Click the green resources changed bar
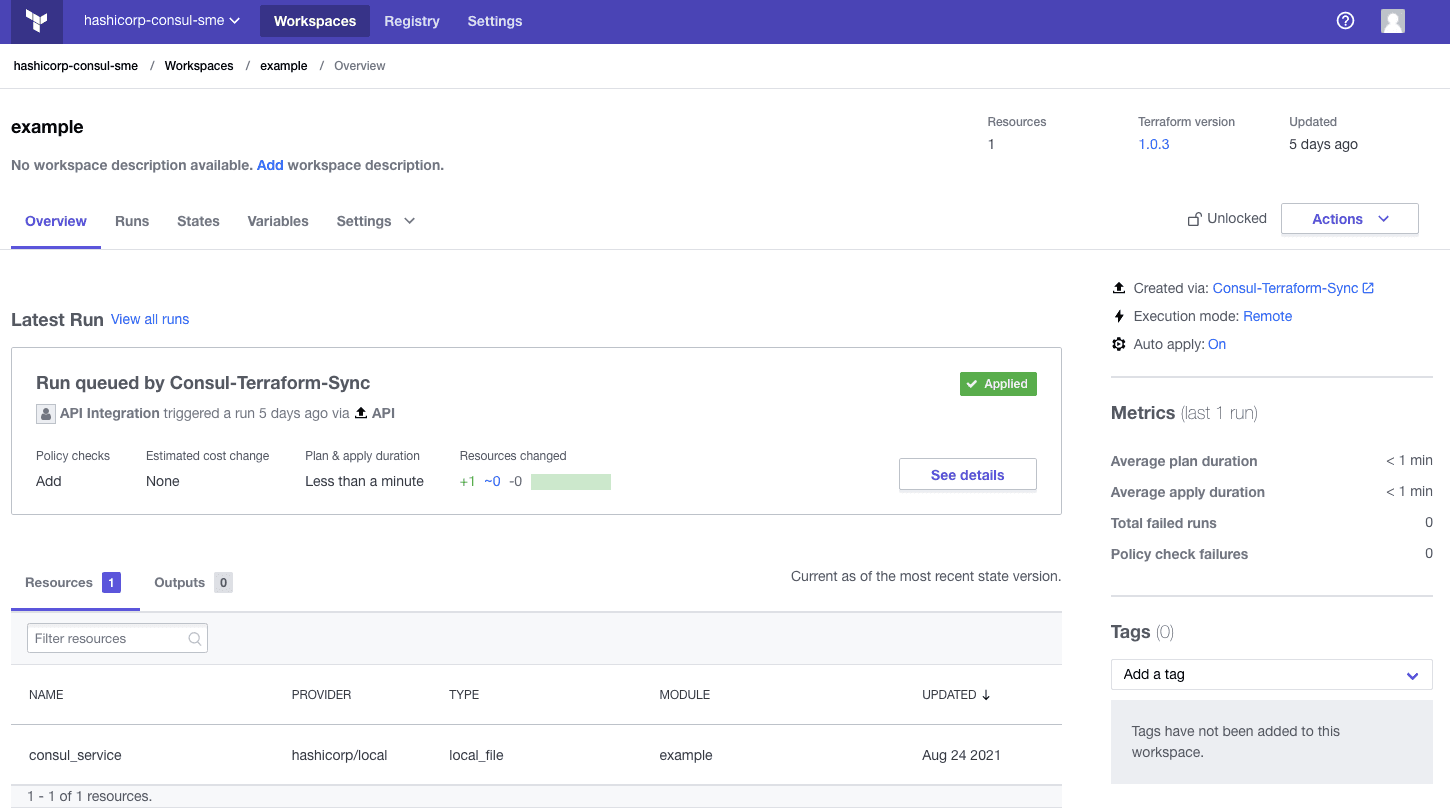 [x=570, y=482]
